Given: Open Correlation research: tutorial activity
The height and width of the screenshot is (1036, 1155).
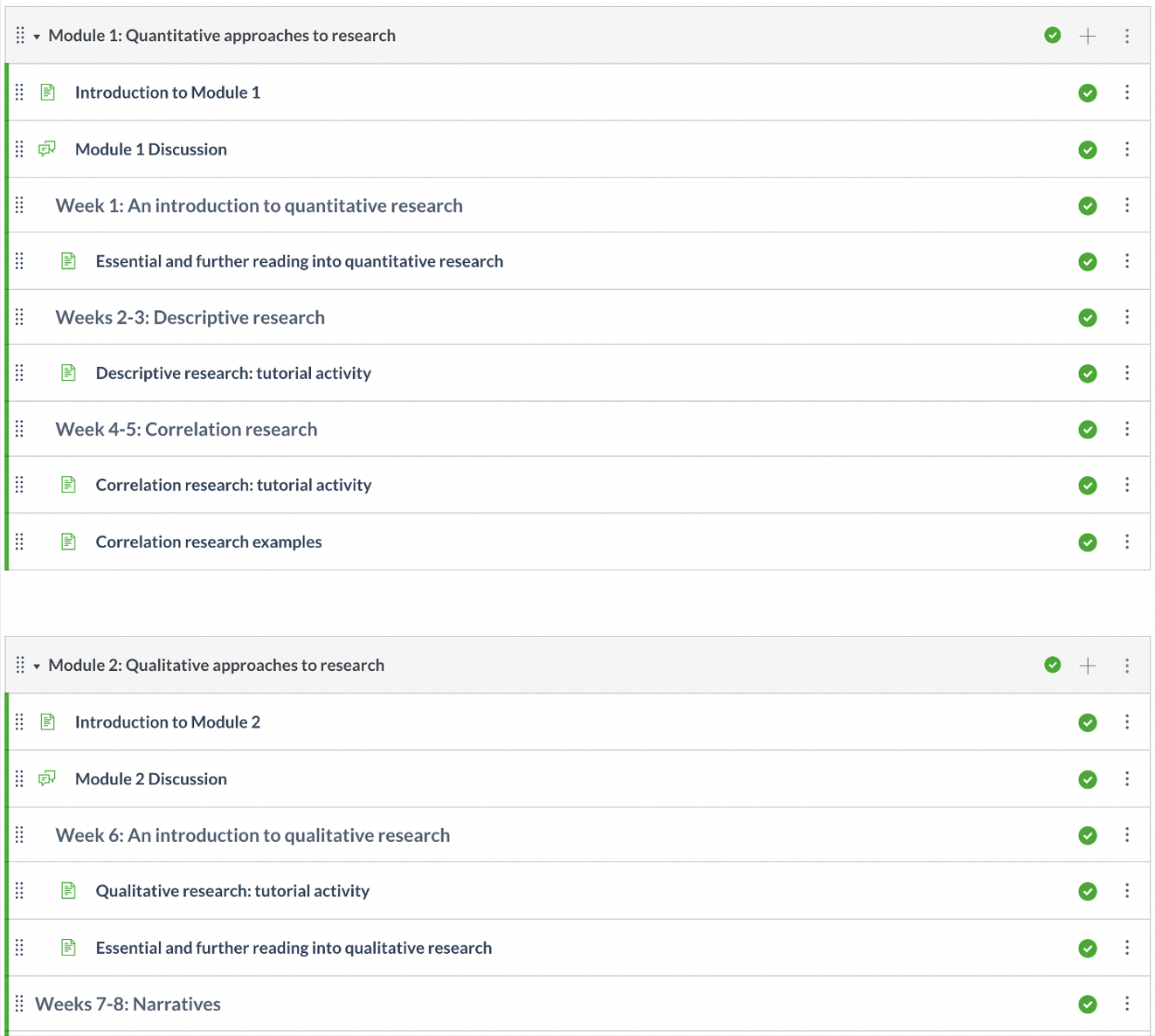Looking at the screenshot, I should [x=233, y=485].
